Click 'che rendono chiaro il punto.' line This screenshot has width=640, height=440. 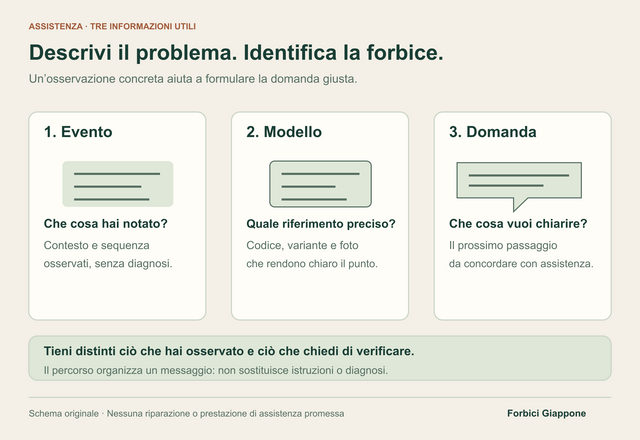pos(312,264)
